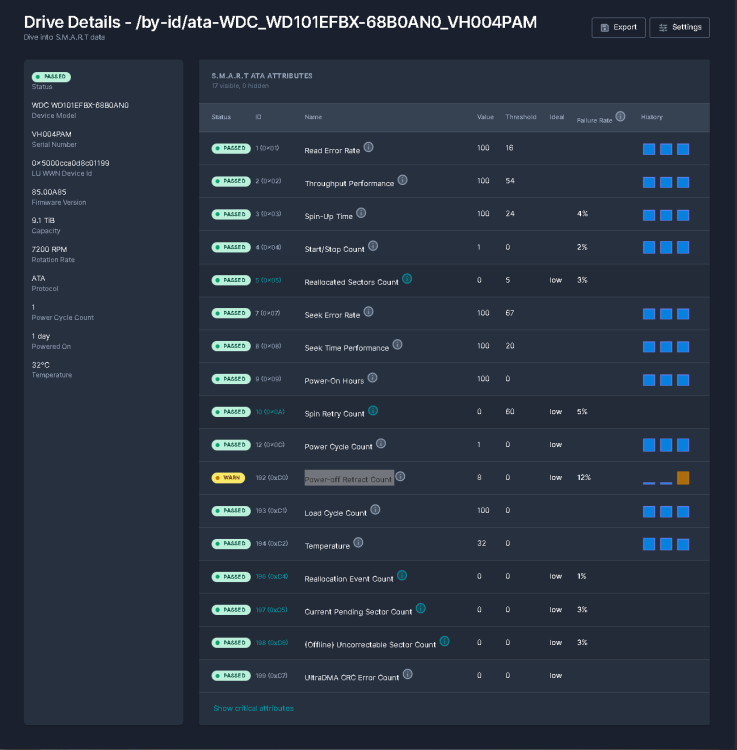Click serial number VH004PAM in sidebar
This screenshot has width=737, height=750.
[x=51, y=134]
